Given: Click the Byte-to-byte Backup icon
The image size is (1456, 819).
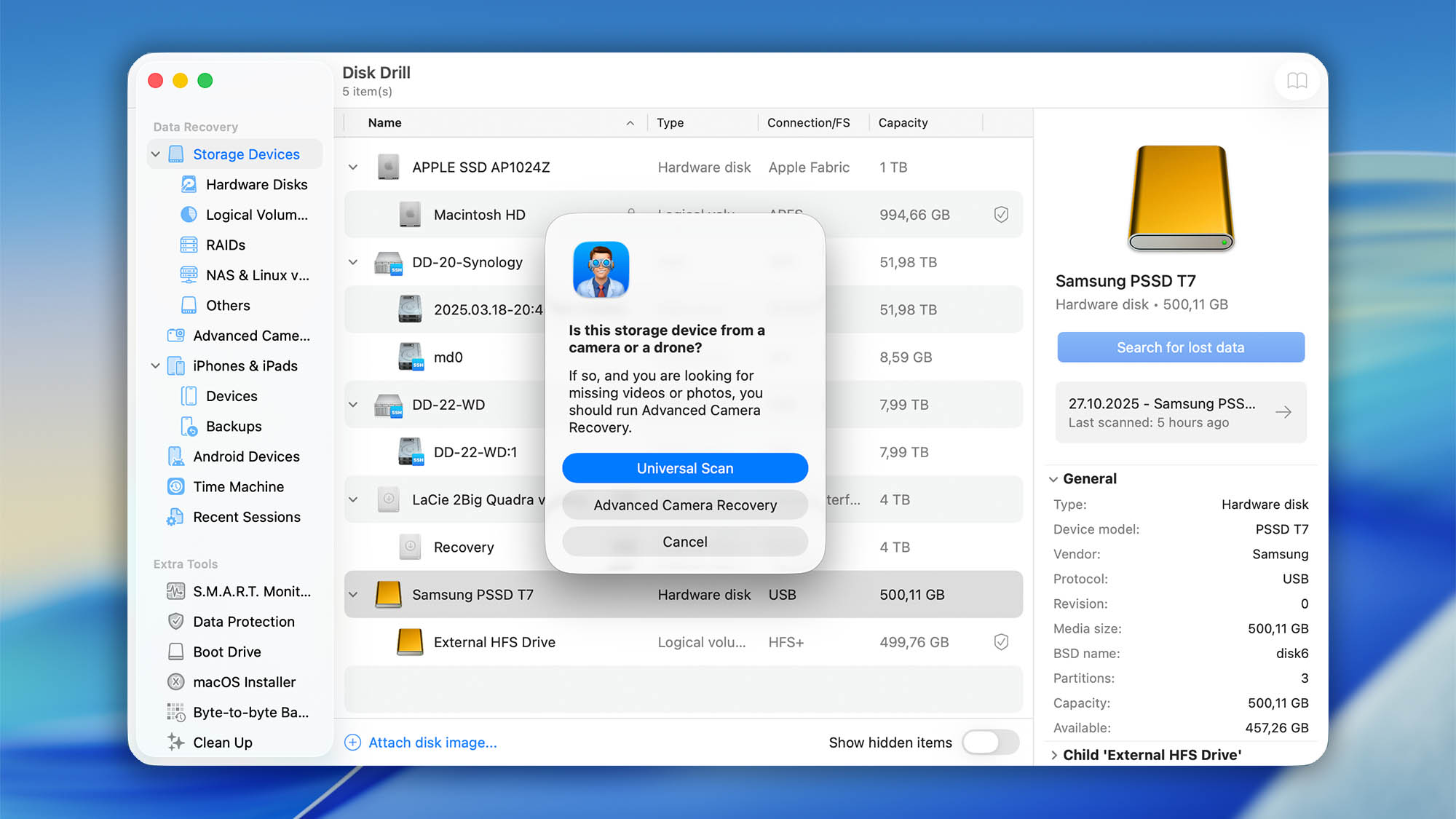Looking at the screenshot, I should [175, 712].
